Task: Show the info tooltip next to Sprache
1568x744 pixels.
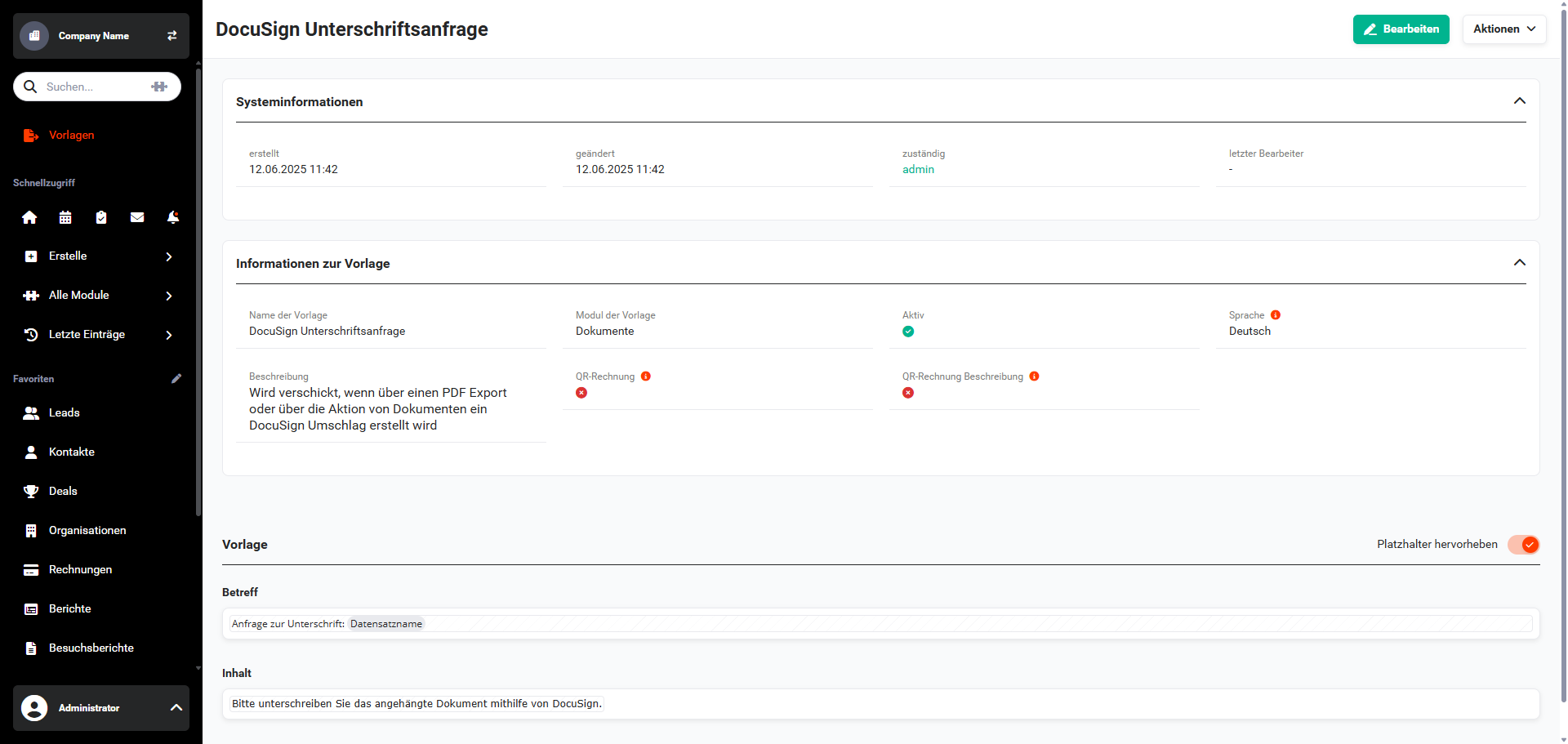Action: (x=1276, y=315)
